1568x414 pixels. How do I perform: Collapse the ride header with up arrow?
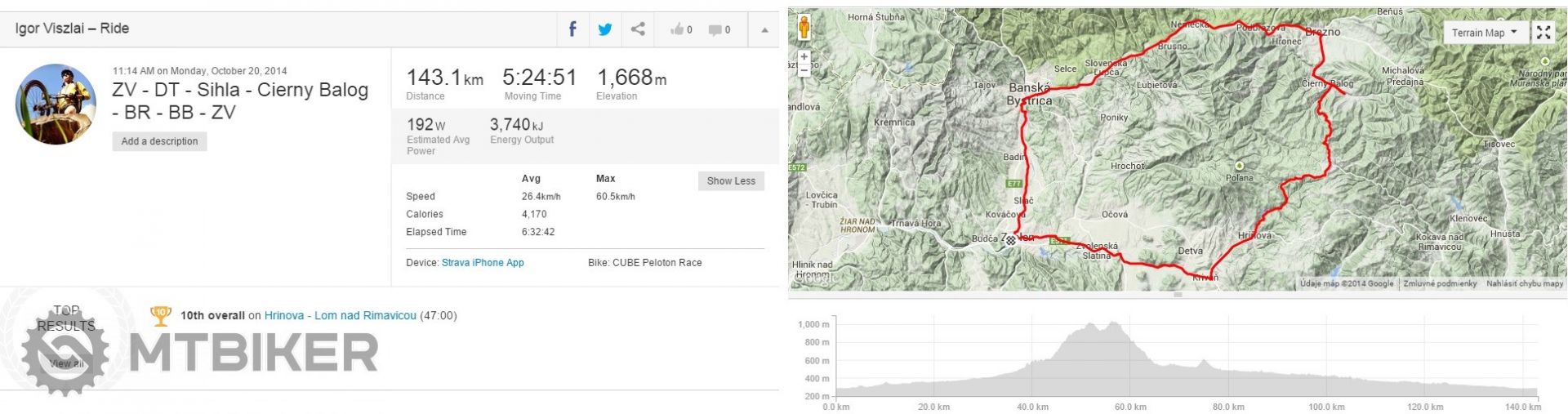pos(764,30)
